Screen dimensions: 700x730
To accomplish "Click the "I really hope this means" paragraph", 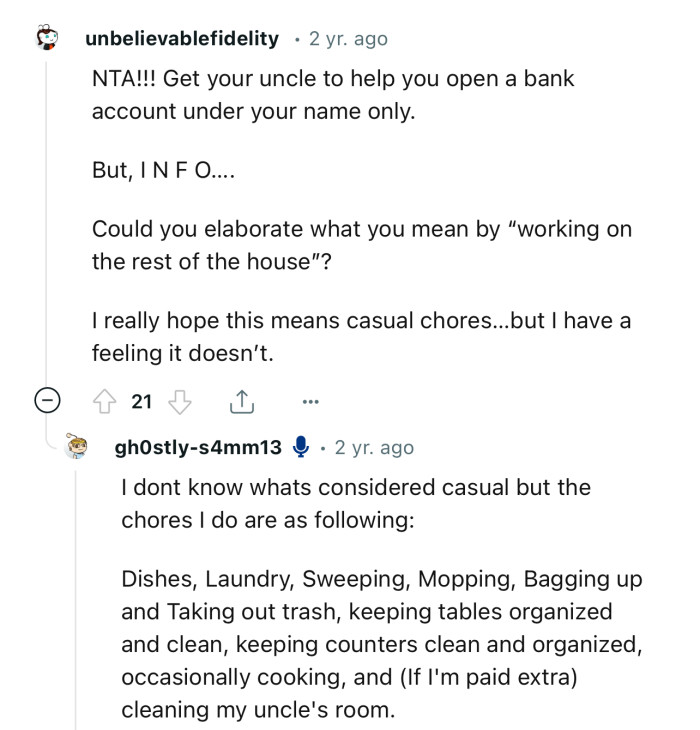I will coord(361,339).
